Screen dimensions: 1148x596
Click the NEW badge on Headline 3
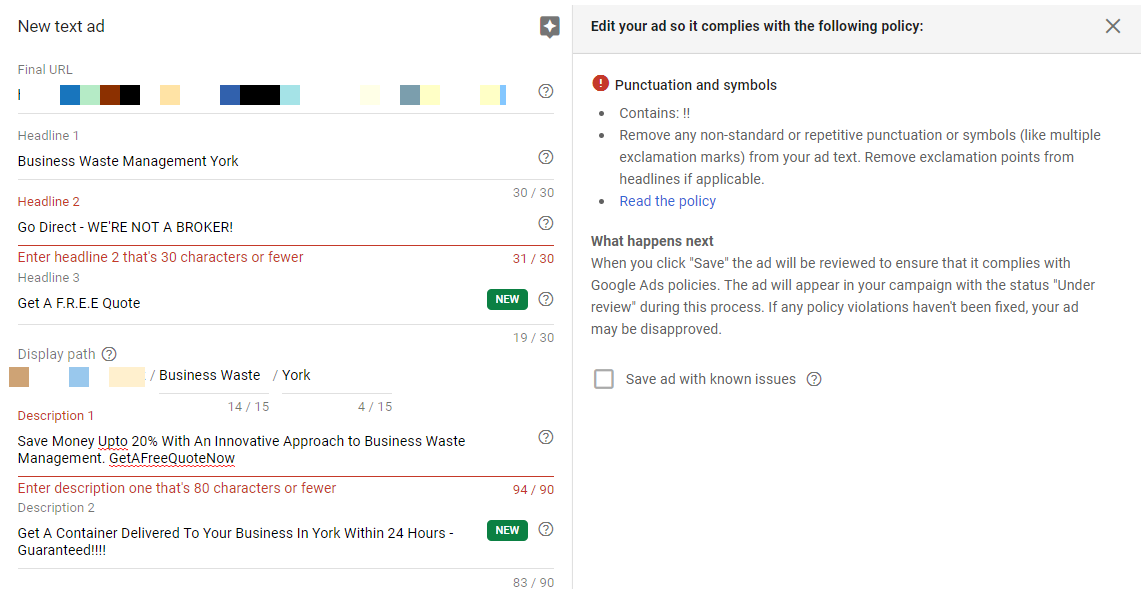pos(507,299)
